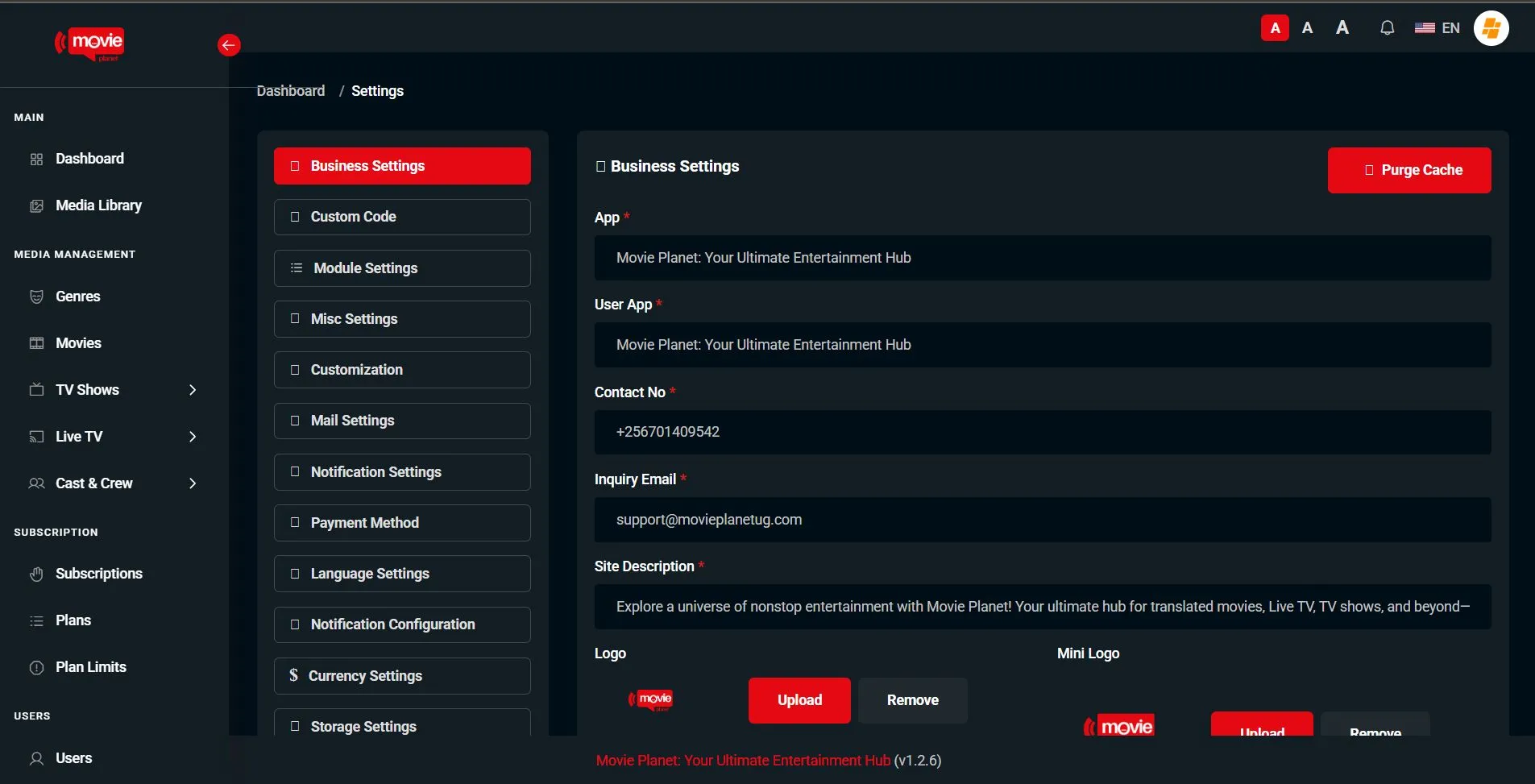The height and width of the screenshot is (784, 1535).
Task: Select the smallest font size A
Action: coord(1275,28)
